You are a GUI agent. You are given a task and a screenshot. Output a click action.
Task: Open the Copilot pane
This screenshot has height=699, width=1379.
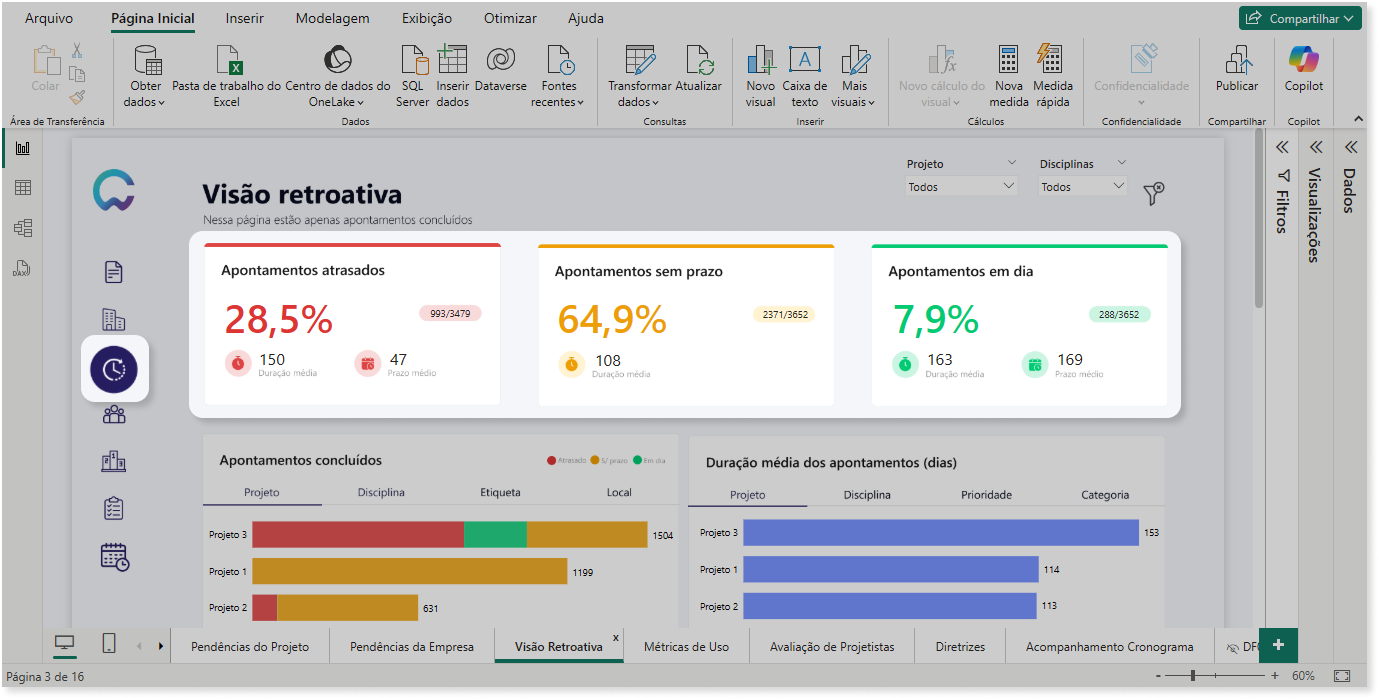point(1304,69)
